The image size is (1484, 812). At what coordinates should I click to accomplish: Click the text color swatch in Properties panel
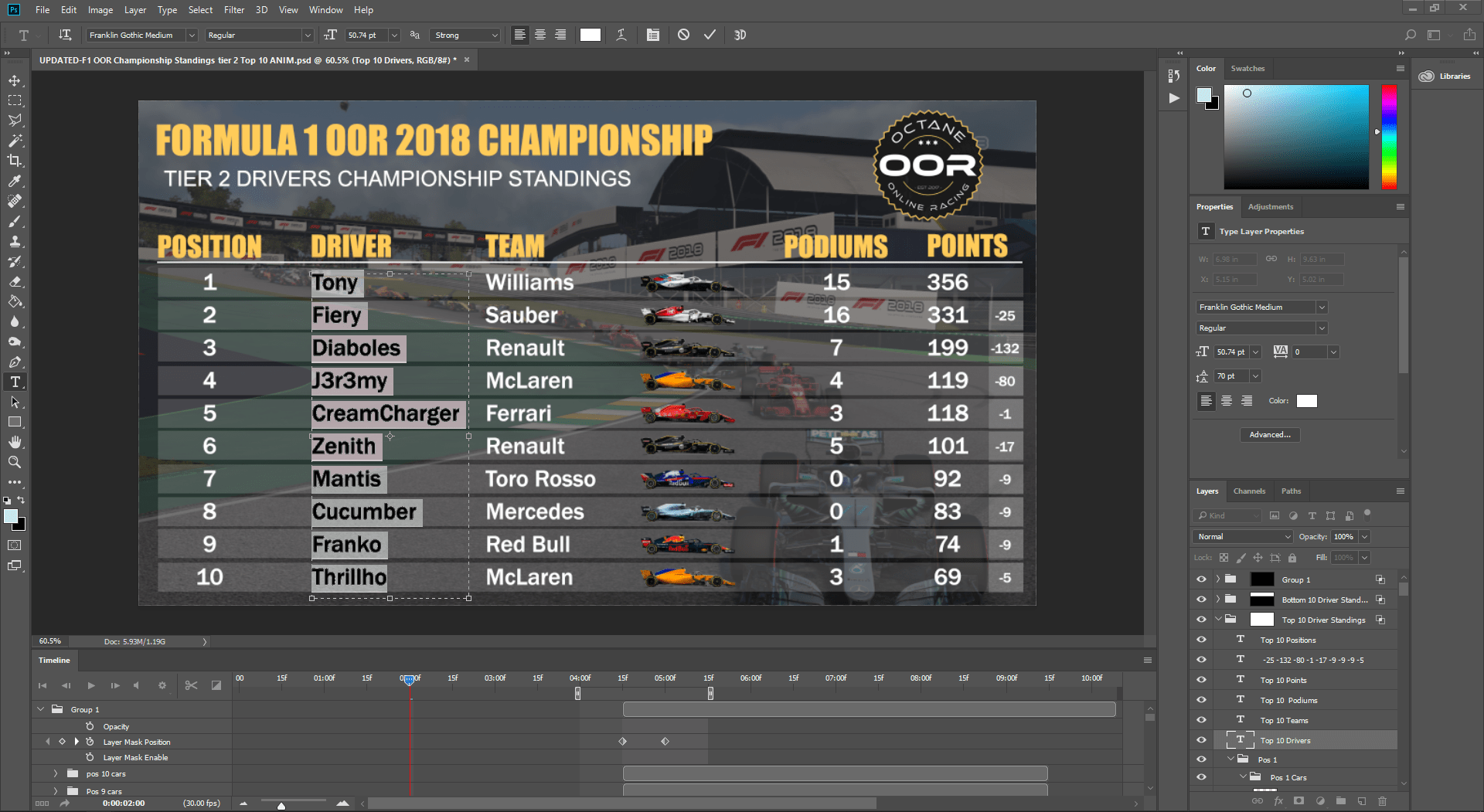click(x=1307, y=400)
